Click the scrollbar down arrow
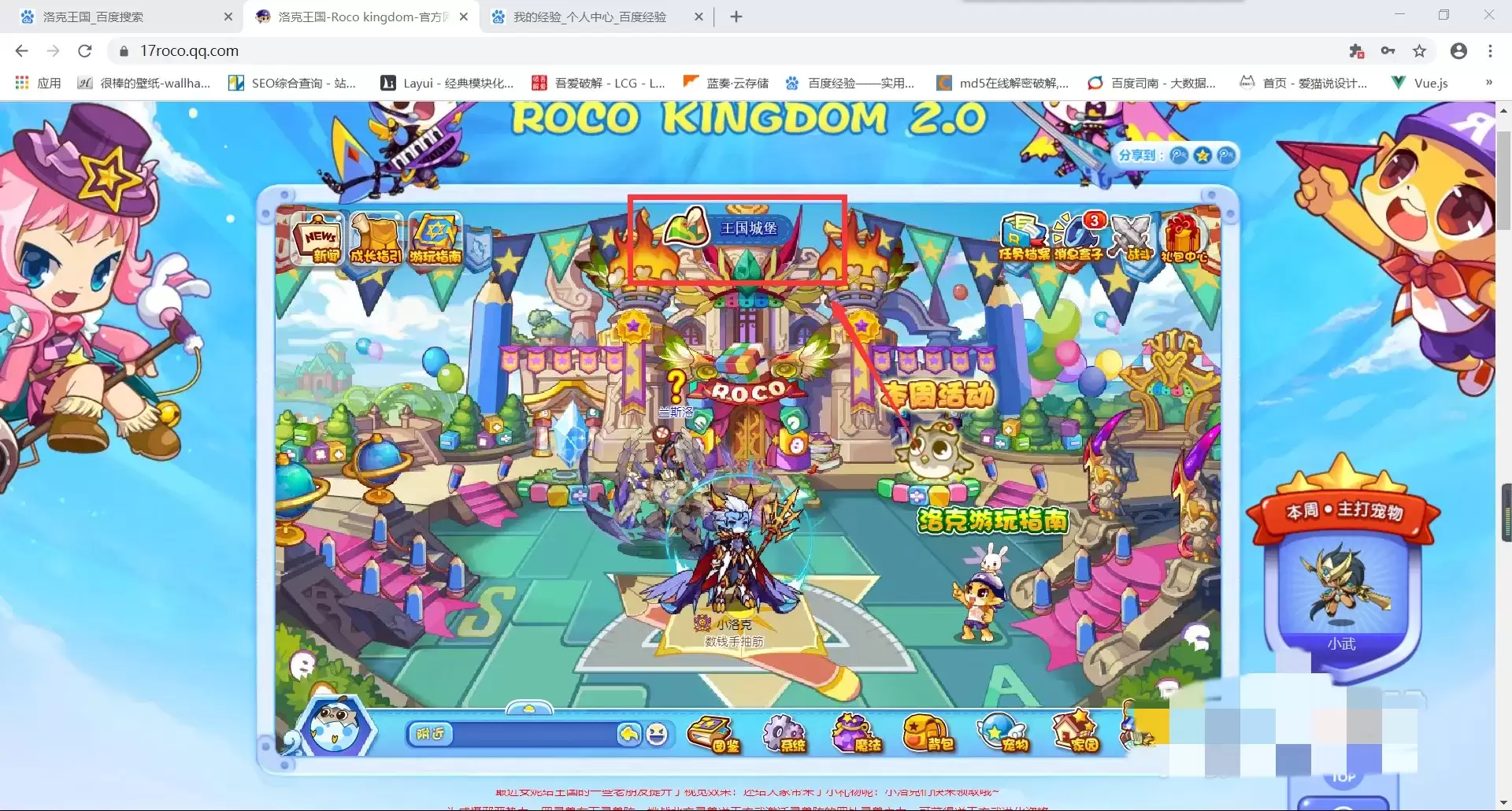 click(x=1504, y=803)
